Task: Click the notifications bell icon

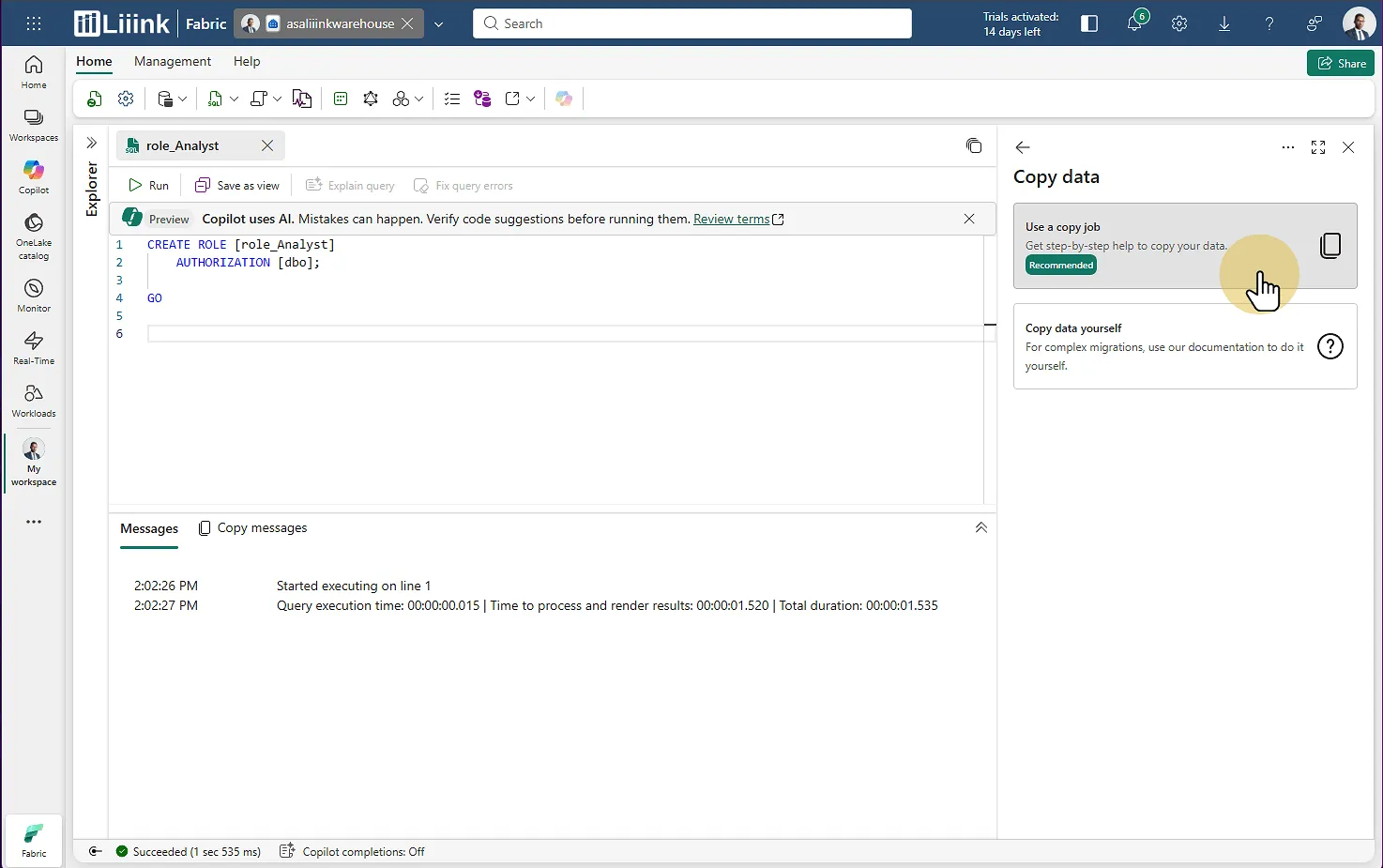Action: pos(1134,23)
